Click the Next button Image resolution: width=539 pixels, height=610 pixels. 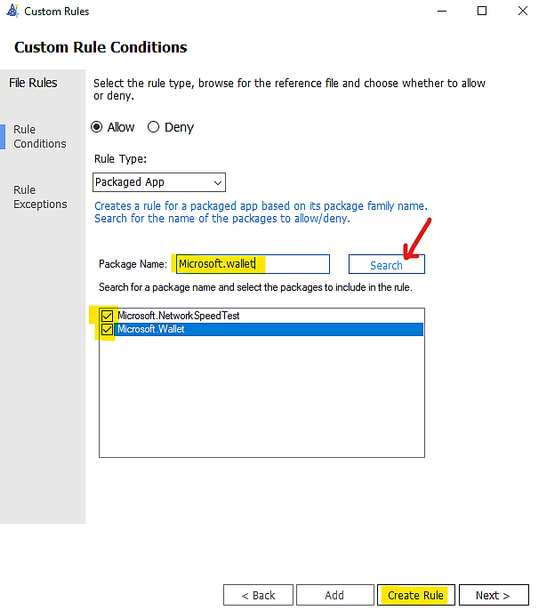tap(493, 595)
